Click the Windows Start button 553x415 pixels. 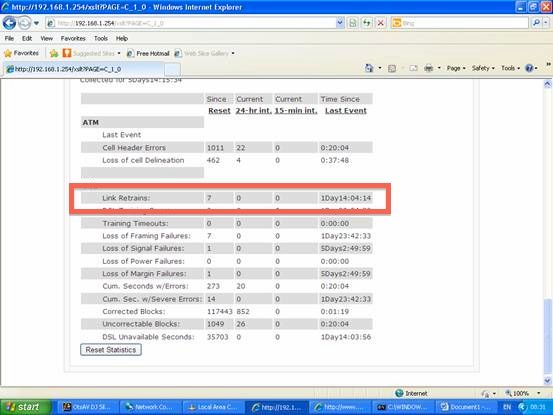pyautogui.click(x=26, y=407)
